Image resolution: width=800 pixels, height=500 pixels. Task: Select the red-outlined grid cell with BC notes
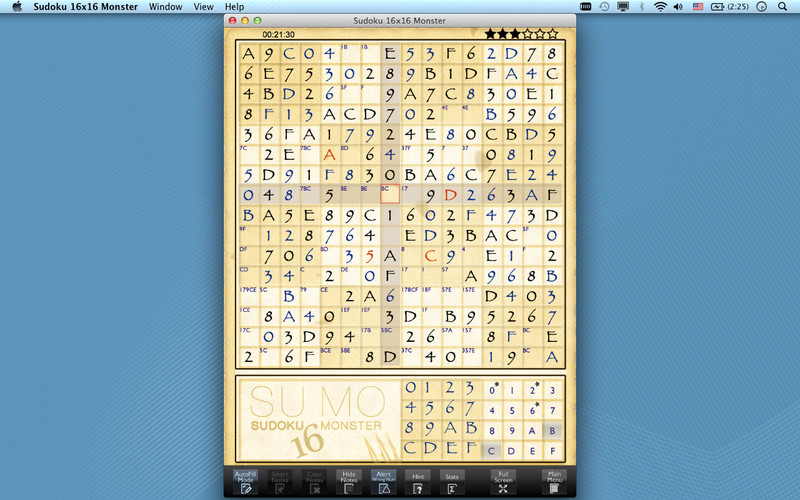(x=390, y=194)
